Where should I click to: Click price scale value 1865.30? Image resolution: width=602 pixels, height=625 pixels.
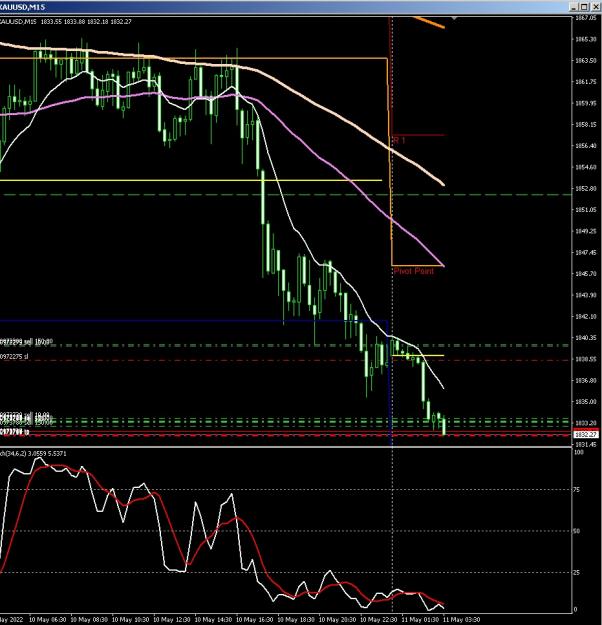[585, 39]
